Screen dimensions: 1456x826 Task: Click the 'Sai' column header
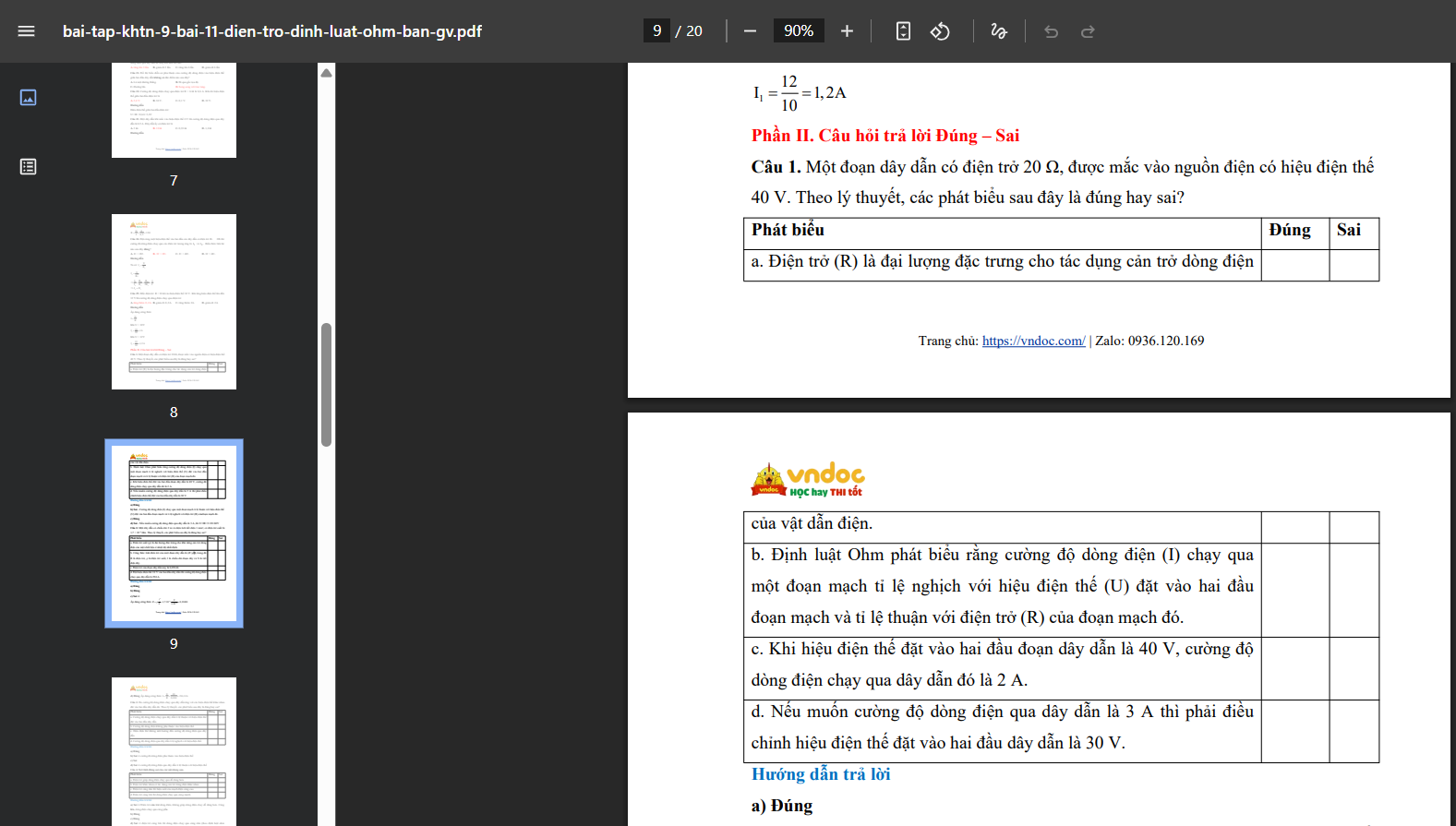click(x=1348, y=230)
